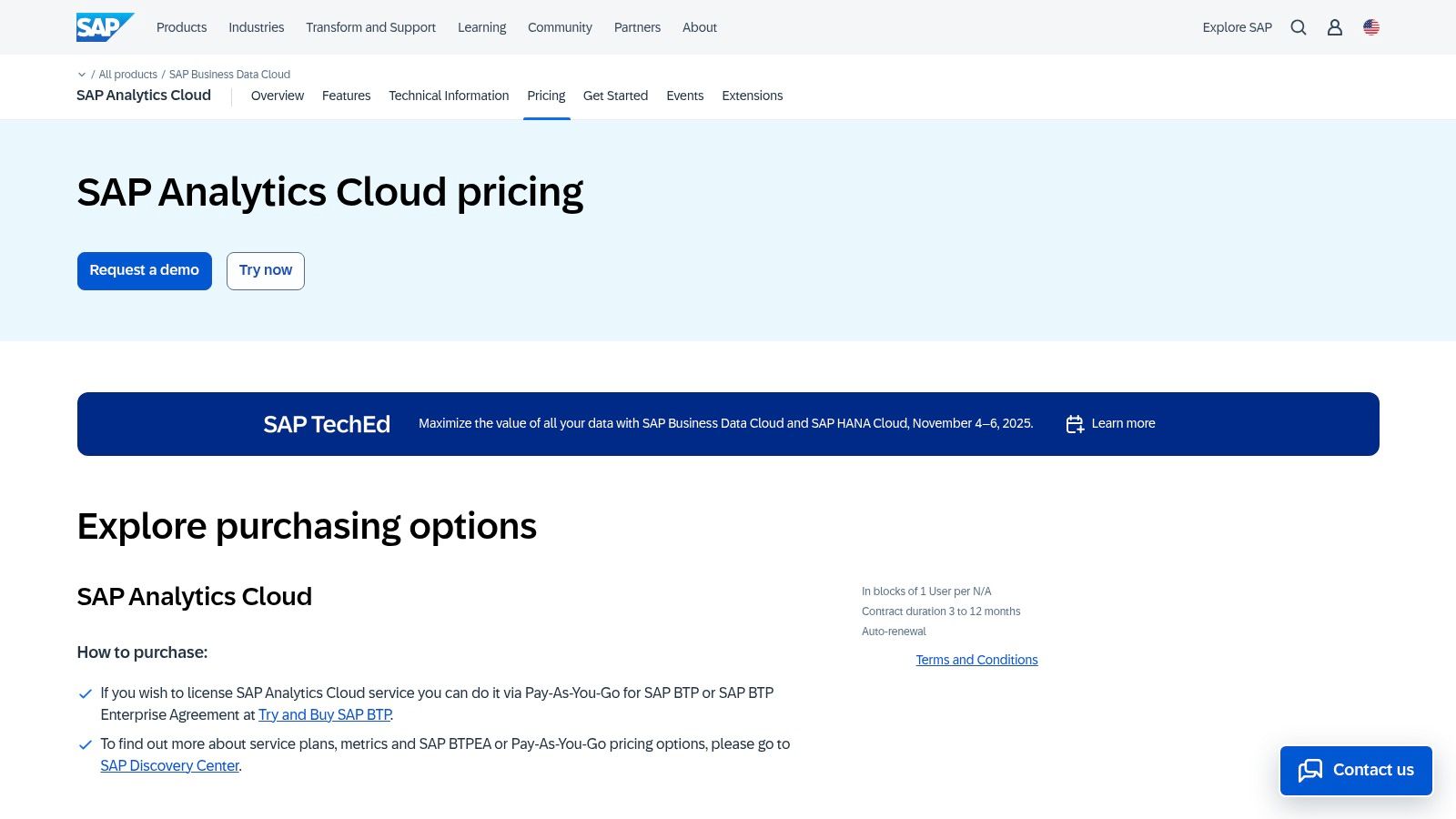Click the Contact us button
The image size is (1456, 819).
(1356, 771)
